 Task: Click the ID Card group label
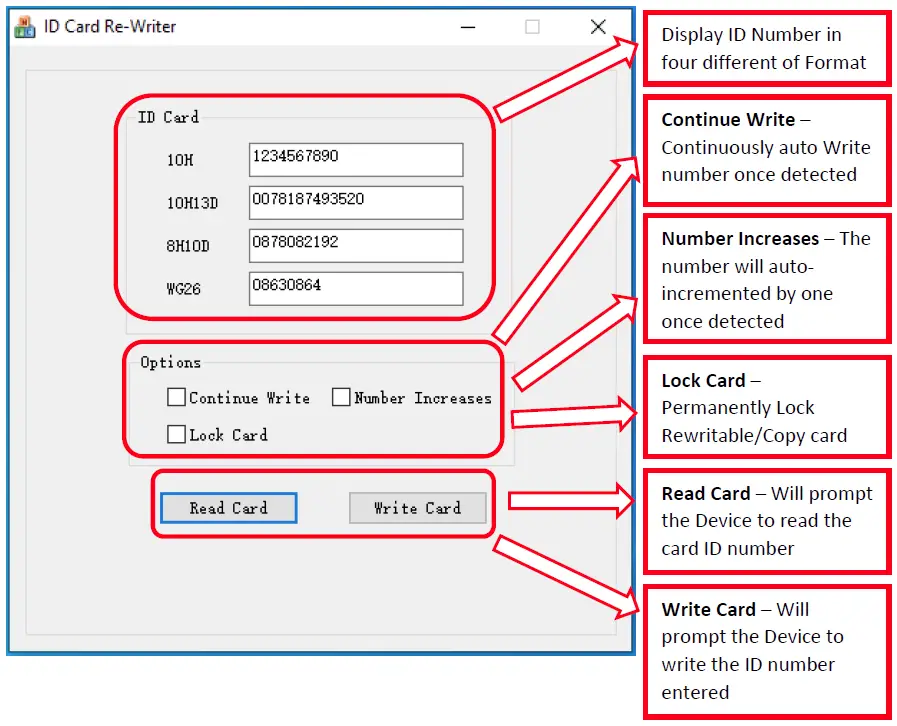pyautogui.click(x=167, y=117)
